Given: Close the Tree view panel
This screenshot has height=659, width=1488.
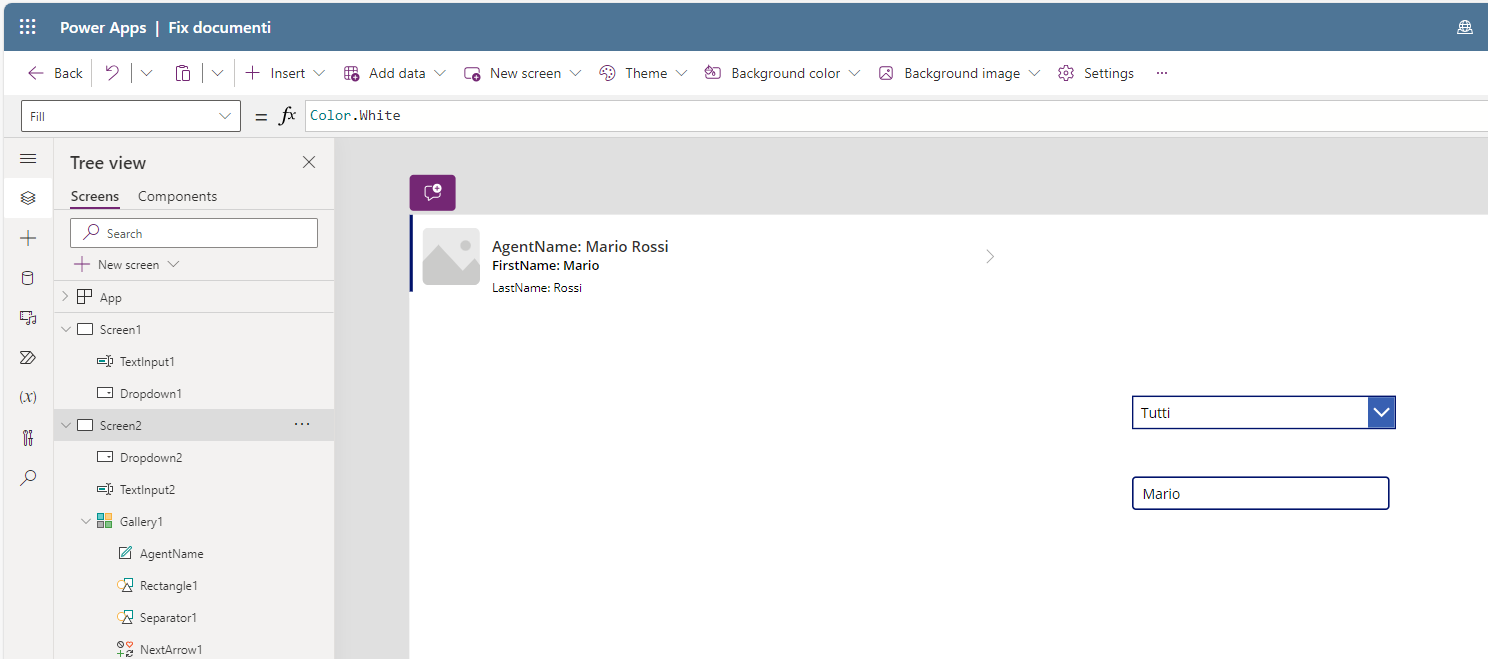Looking at the screenshot, I should click(309, 162).
